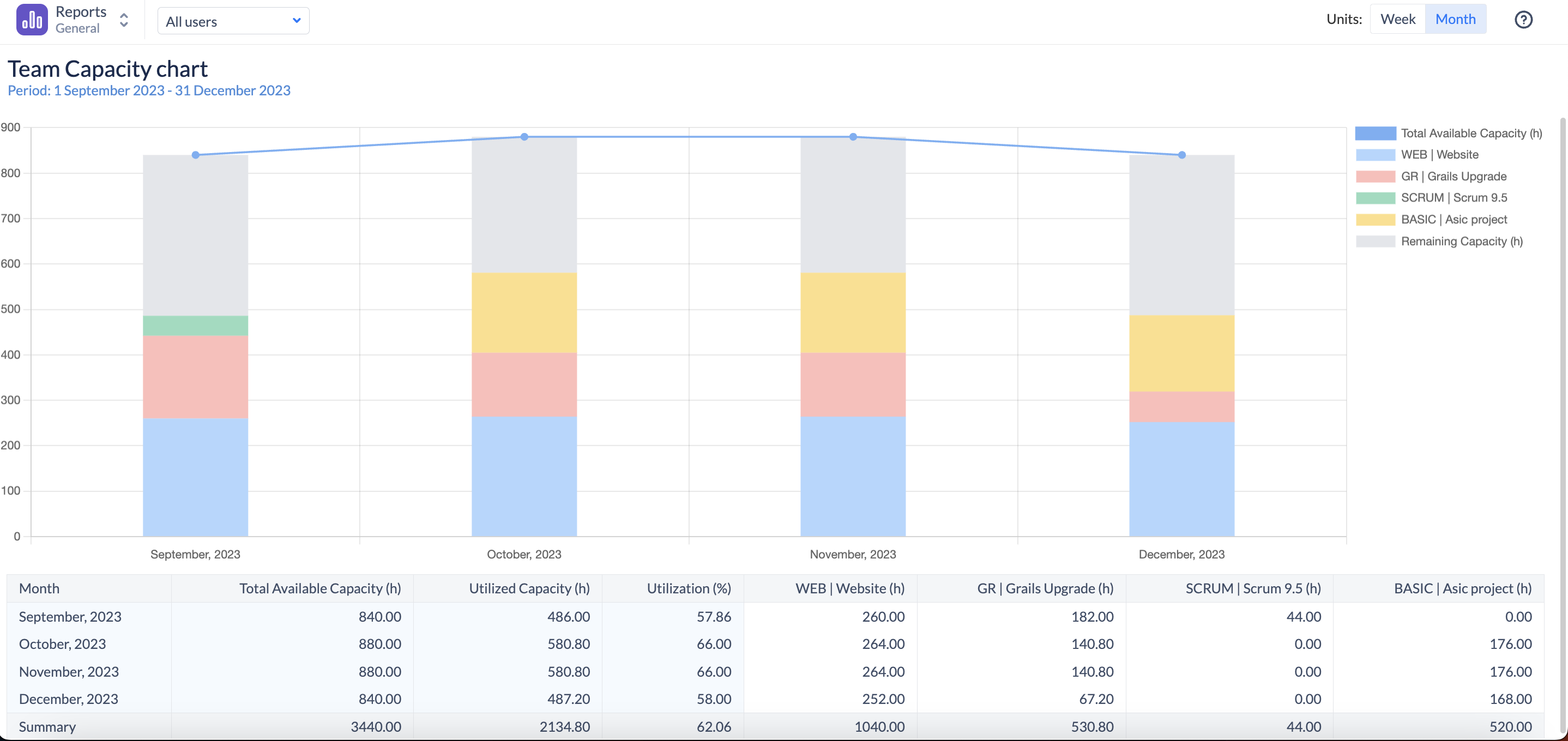This screenshot has width=1568, height=741.
Task: Switch units to Month
Action: coord(1455,19)
